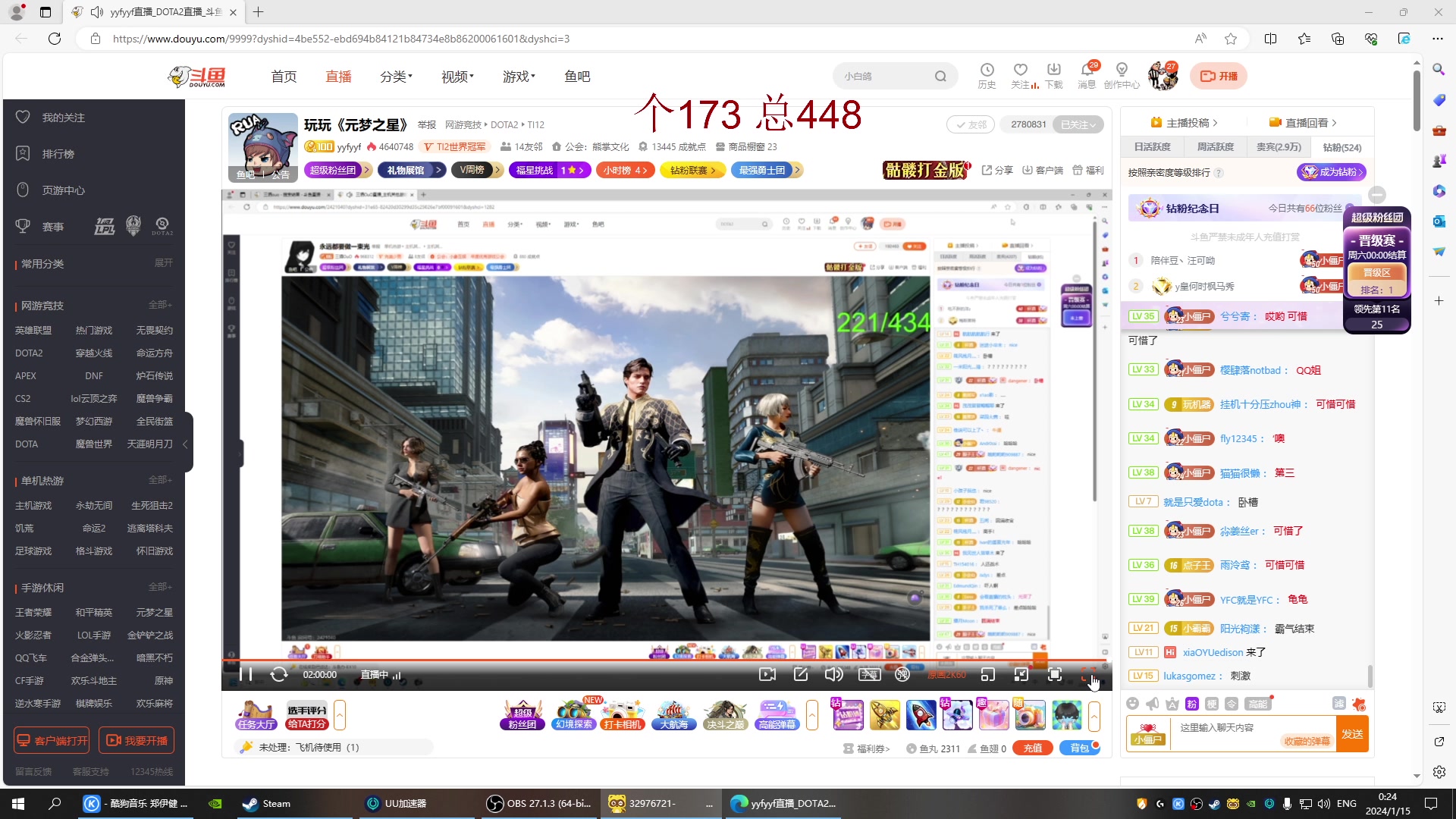Open 消息 message notifications

pos(1087,75)
